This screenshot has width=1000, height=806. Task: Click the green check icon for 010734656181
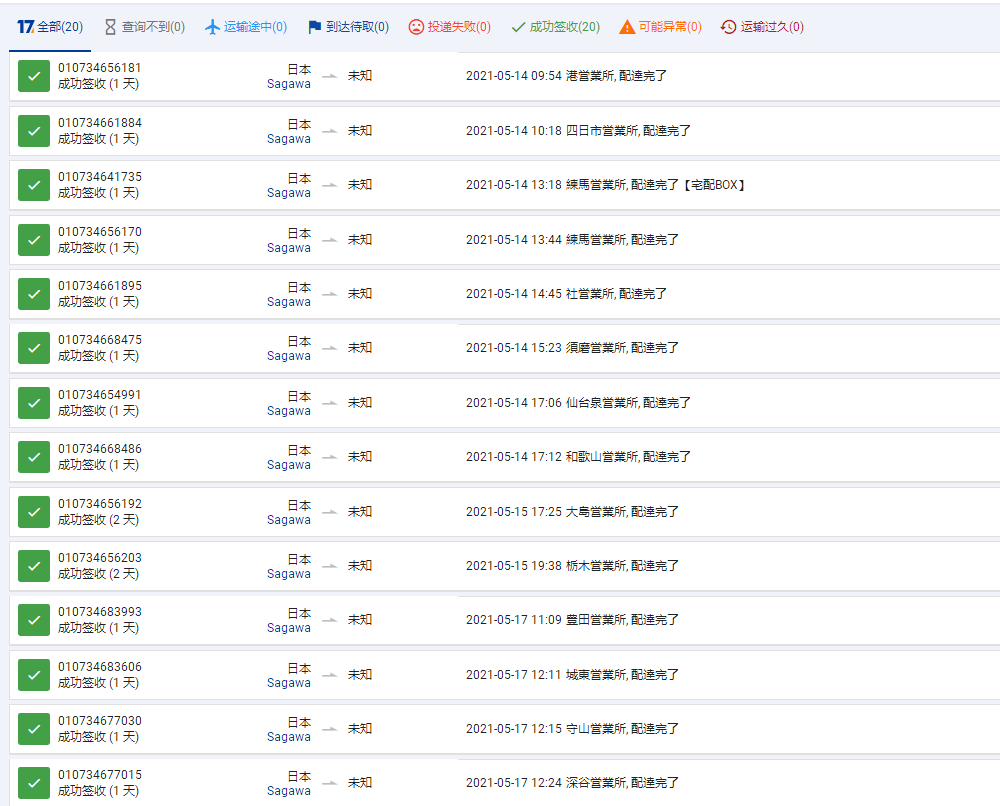(34, 76)
